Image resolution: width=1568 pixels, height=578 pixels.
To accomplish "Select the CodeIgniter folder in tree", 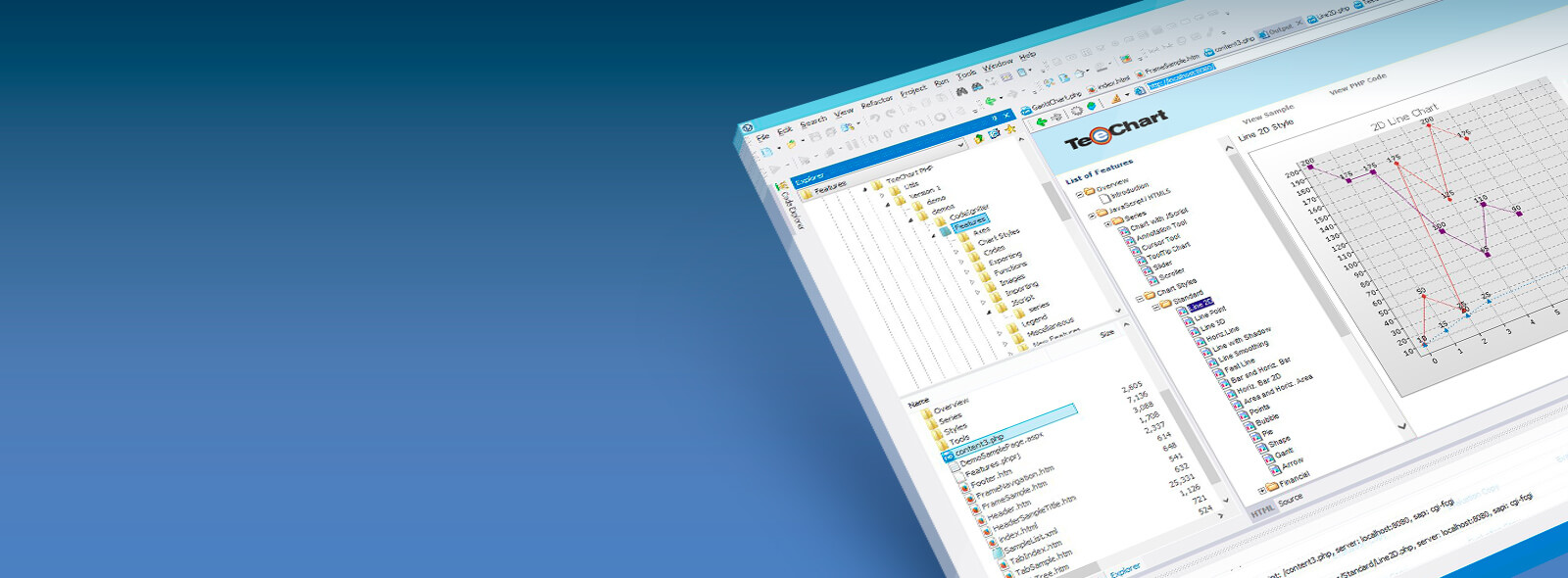I will coord(968,214).
